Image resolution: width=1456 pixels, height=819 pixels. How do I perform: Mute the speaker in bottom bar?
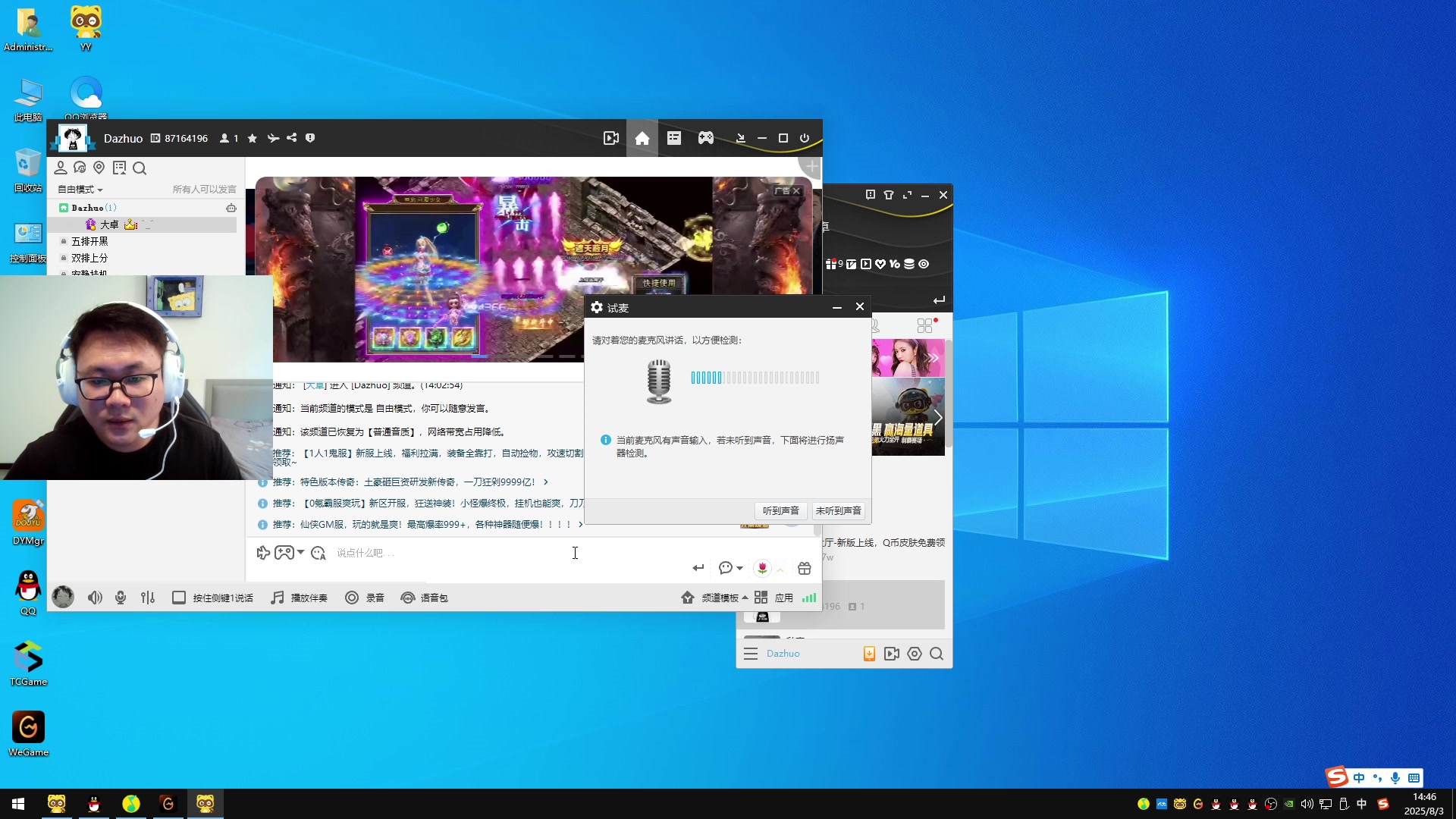95,598
